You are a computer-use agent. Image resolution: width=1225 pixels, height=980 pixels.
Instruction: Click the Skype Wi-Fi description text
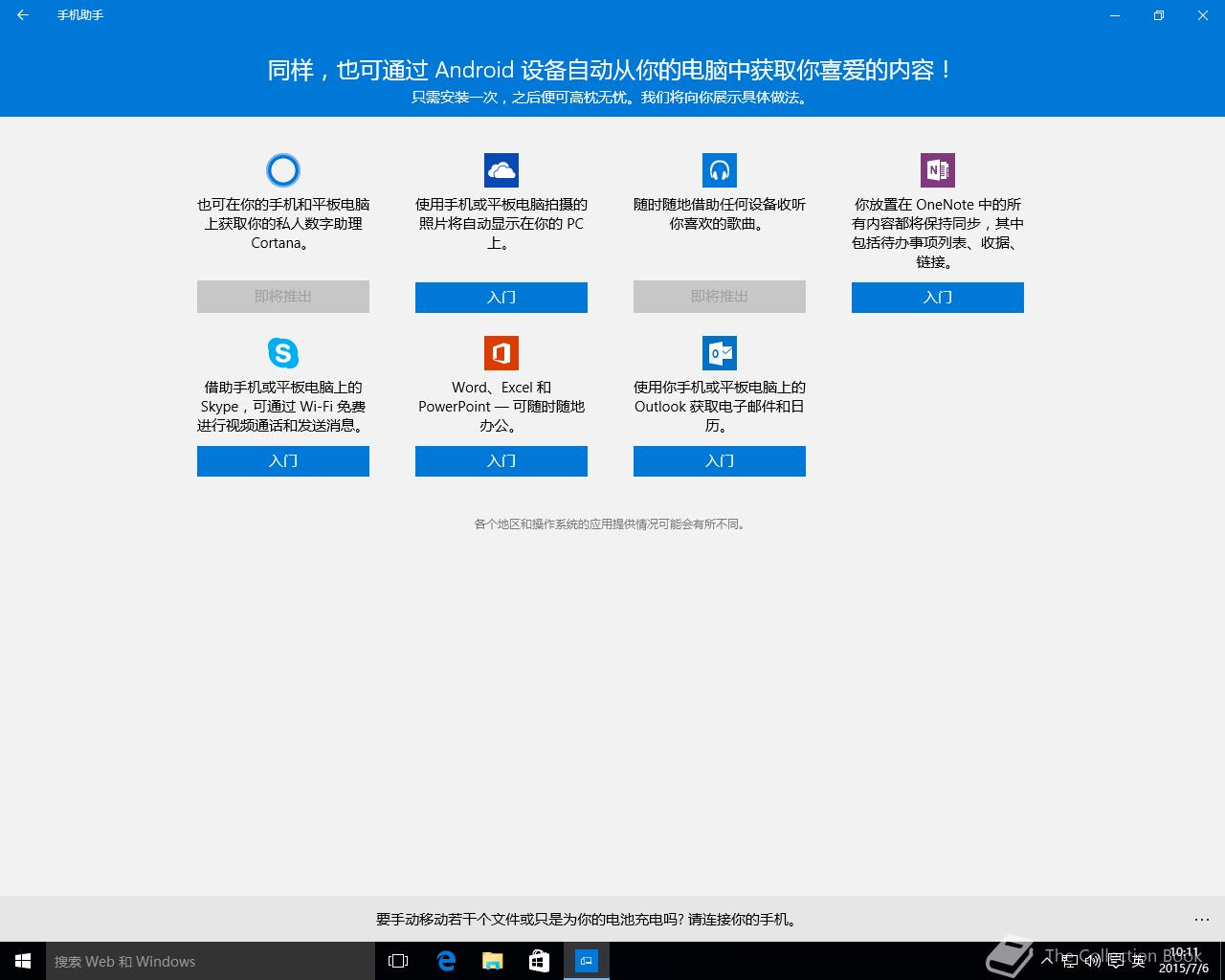coord(283,407)
